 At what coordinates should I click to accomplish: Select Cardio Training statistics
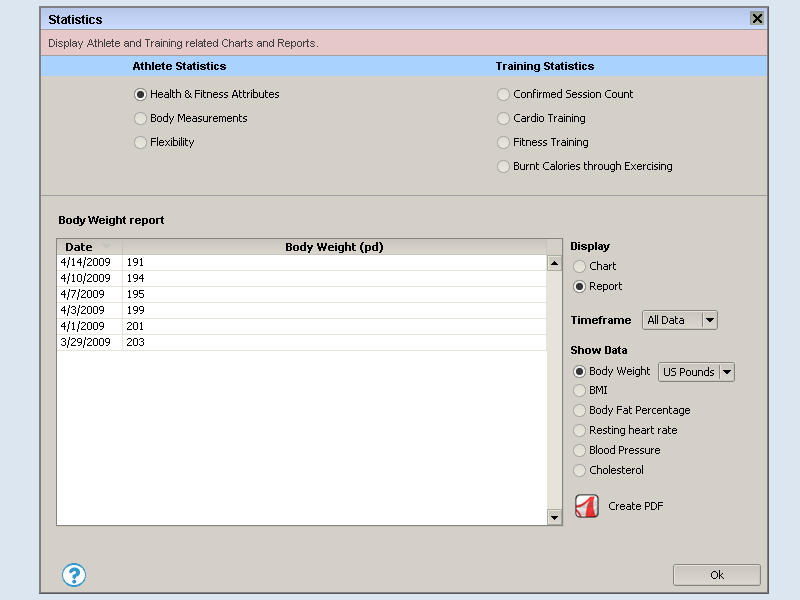coord(503,118)
